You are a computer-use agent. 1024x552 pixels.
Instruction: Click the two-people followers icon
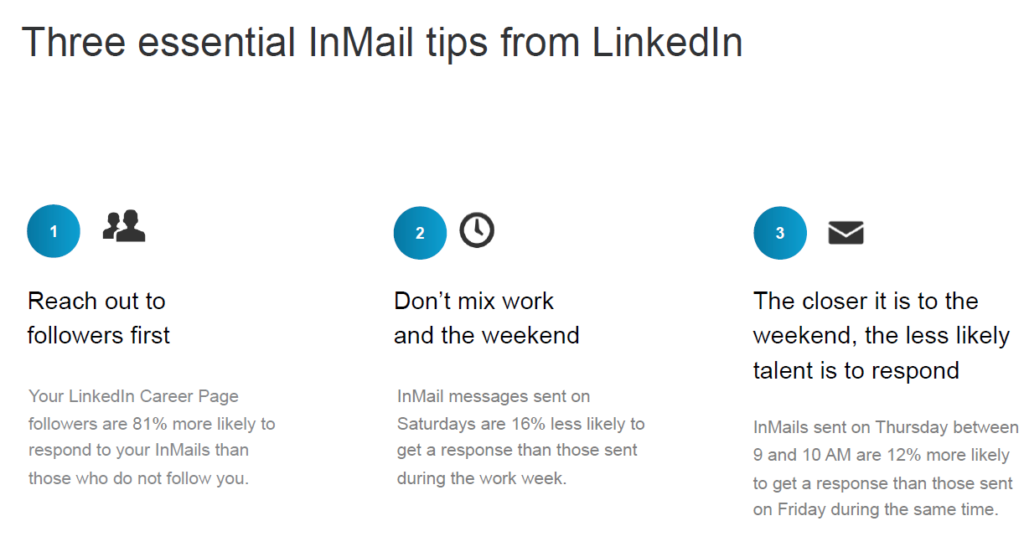124,228
